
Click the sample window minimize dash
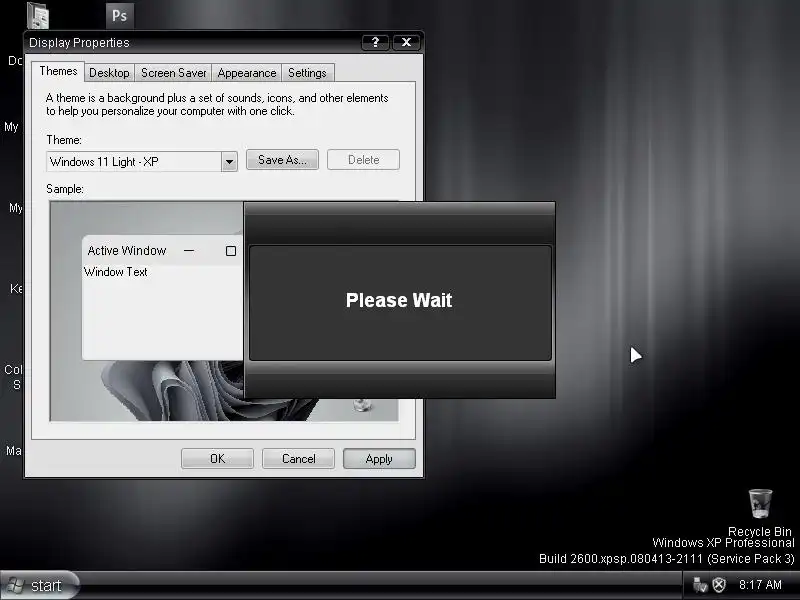[x=189, y=251]
